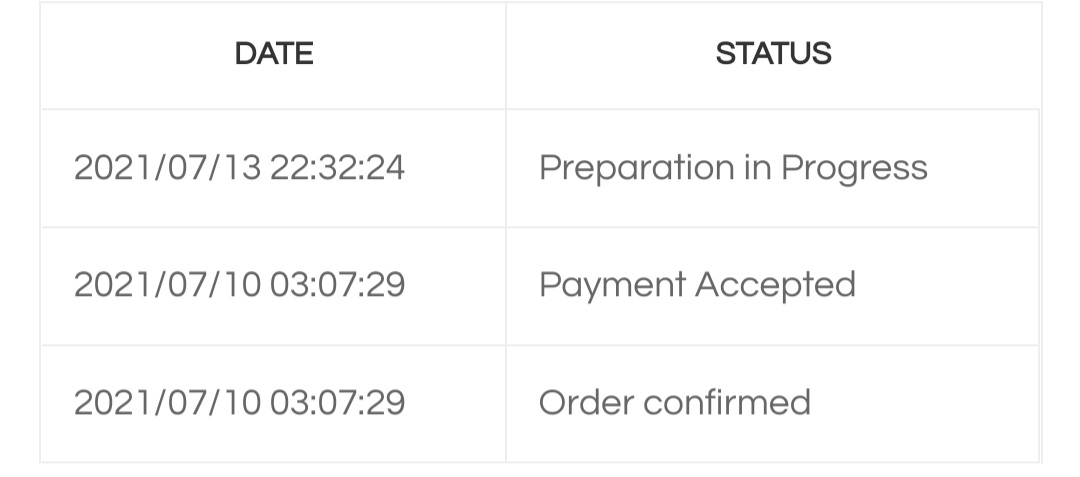The height and width of the screenshot is (477, 1080).
Task: Click 2021/07/10 date in Order confirmed row
Action: [x=167, y=403]
